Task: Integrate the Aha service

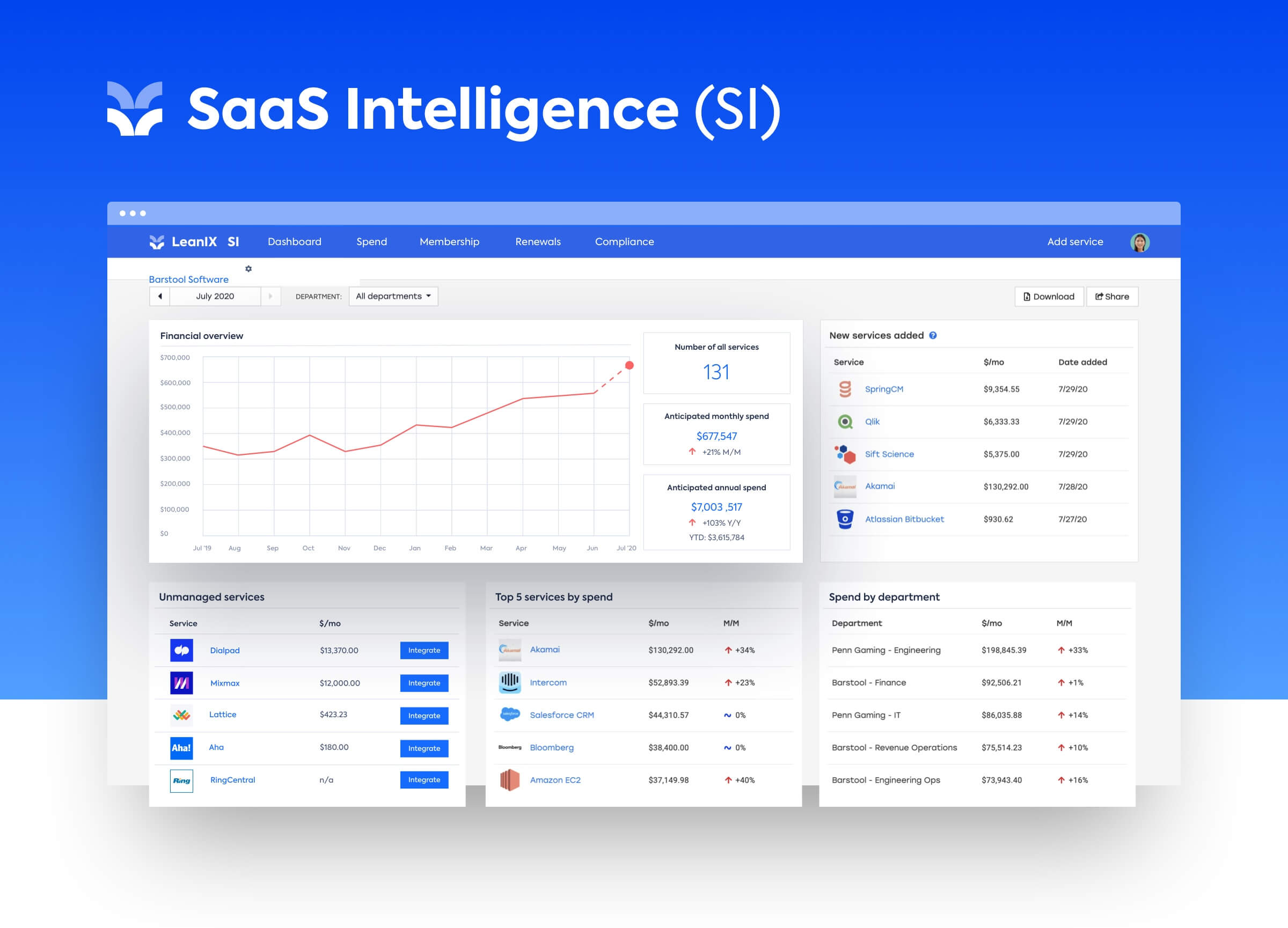Action: [x=423, y=748]
